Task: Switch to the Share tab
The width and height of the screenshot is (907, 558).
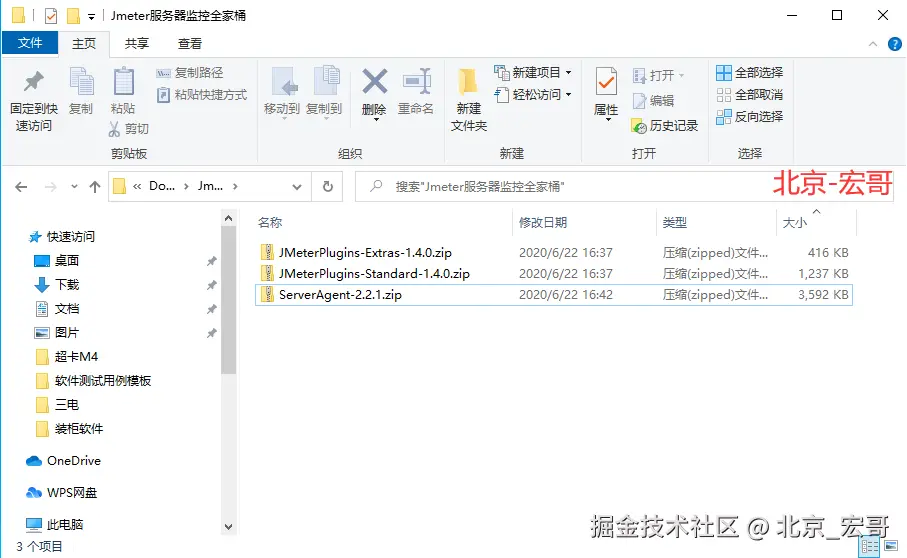Action: pyautogui.click(x=137, y=43)
